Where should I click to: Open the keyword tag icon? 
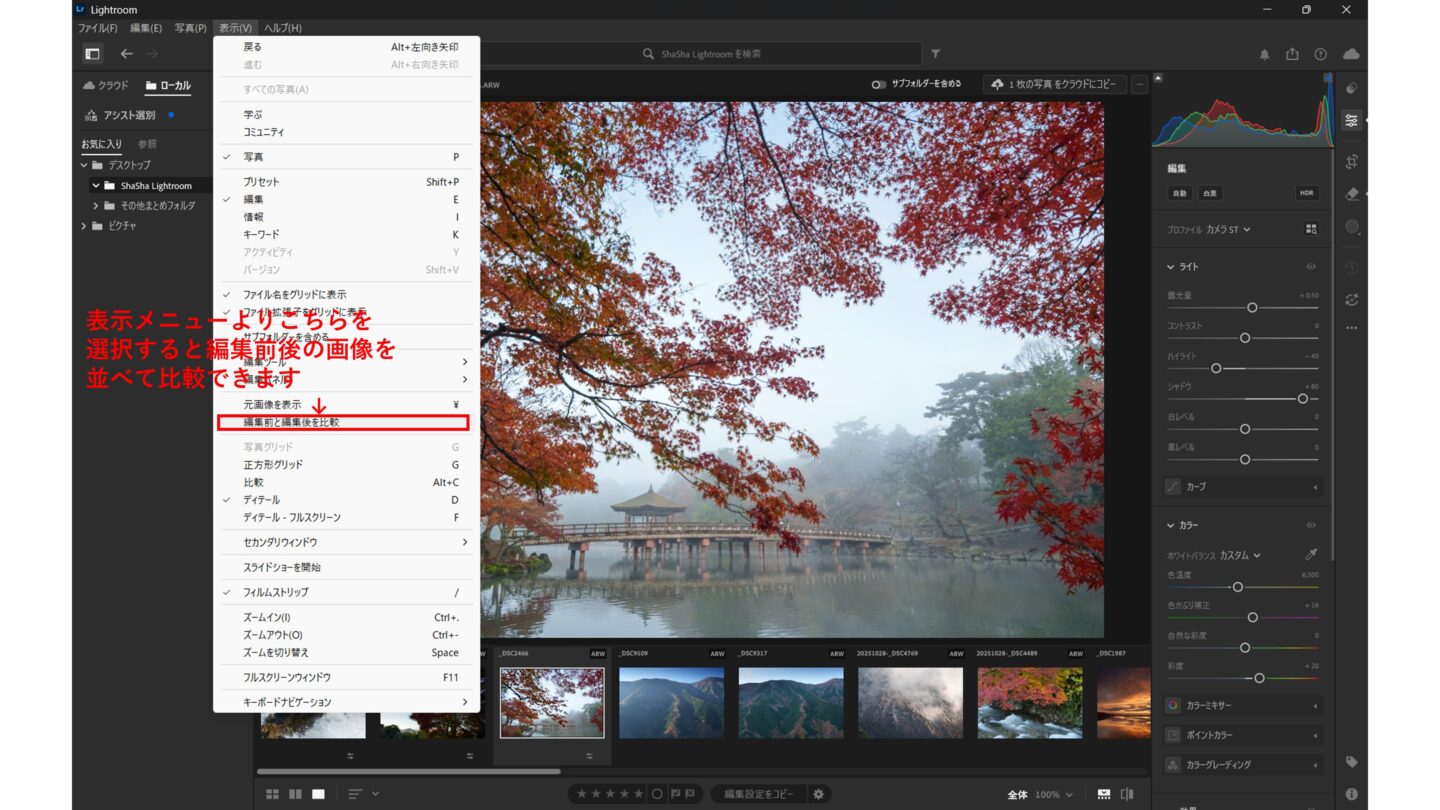(1352, 762)
